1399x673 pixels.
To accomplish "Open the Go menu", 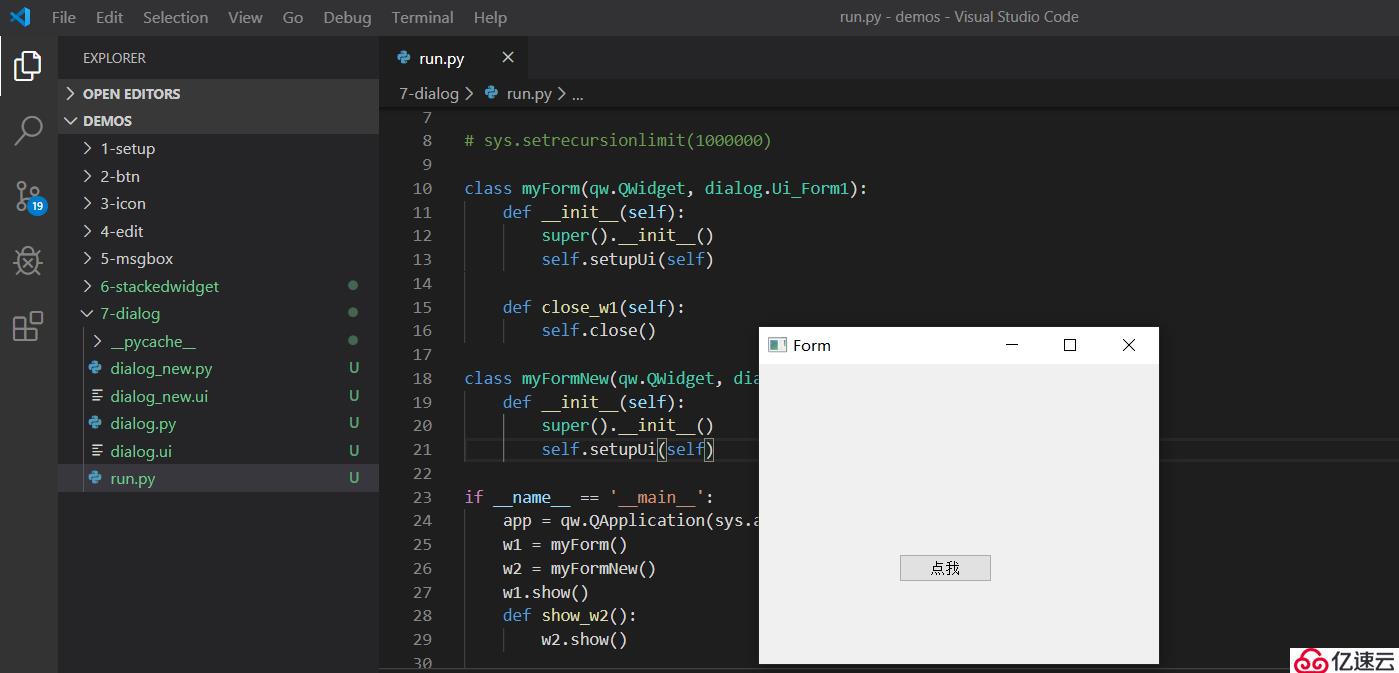I will click(x=293, y=17).
